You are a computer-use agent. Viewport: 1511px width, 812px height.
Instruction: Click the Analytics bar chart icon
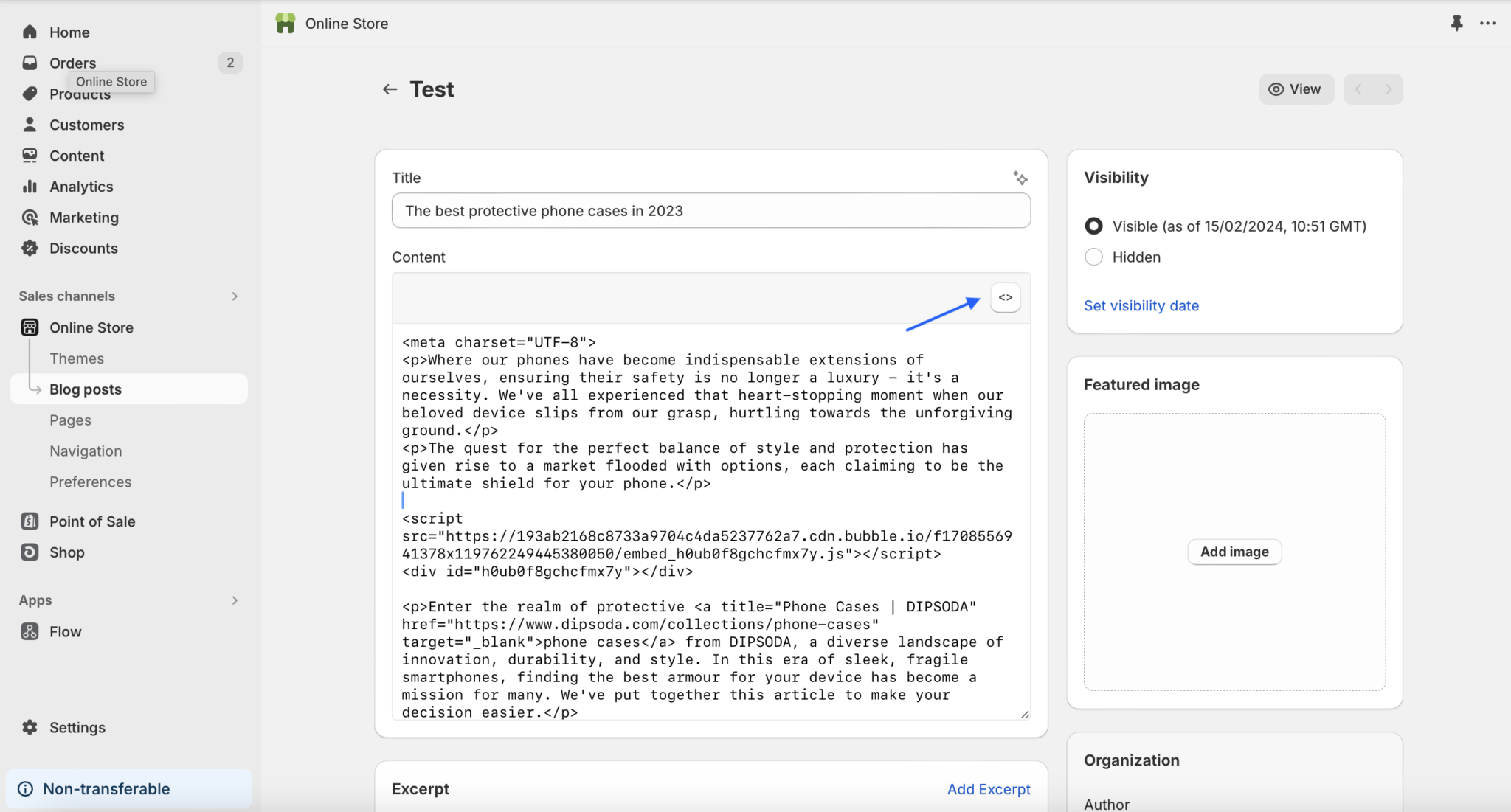(30, 187)
